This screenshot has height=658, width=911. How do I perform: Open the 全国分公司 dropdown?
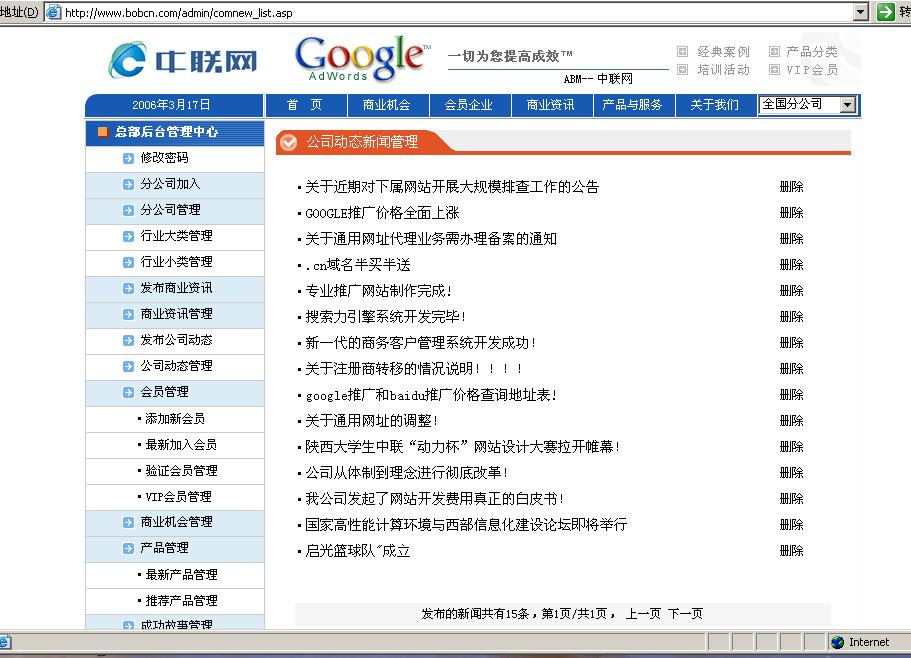point(848,105)
